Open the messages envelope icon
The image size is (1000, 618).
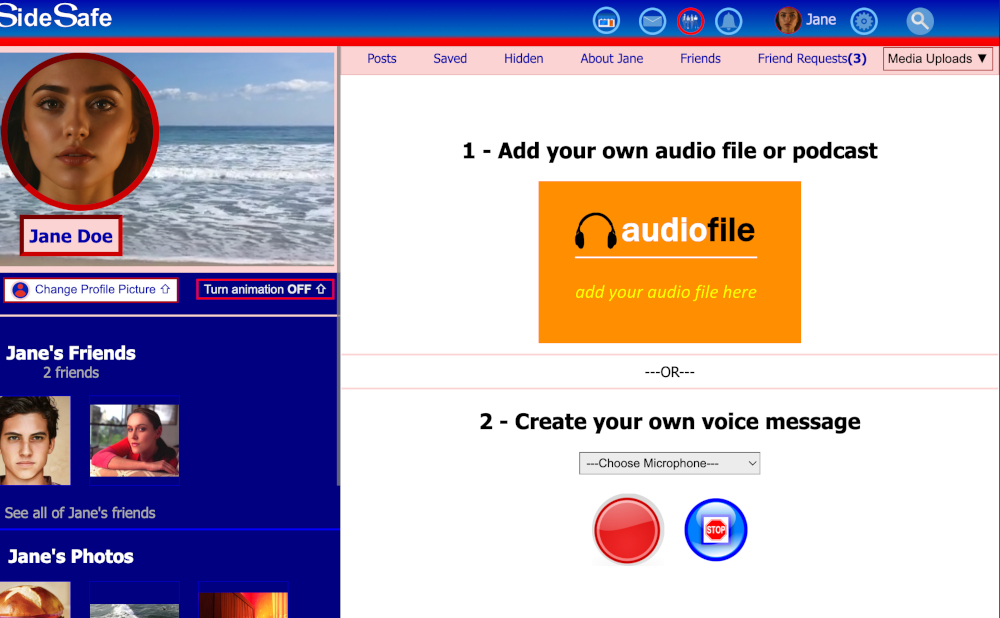click(652, 20)
